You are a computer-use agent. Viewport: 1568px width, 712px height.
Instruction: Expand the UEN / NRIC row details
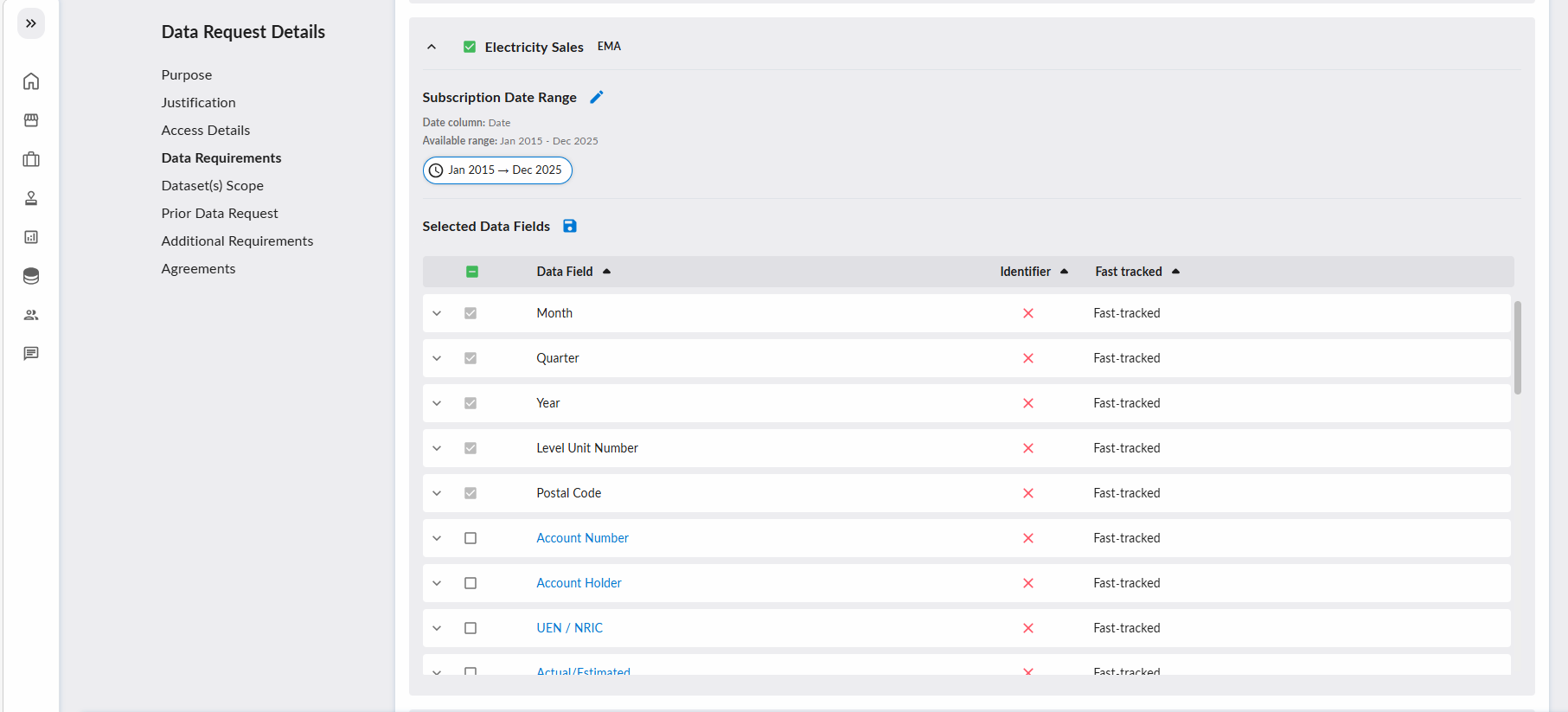[x=437, y=628]
